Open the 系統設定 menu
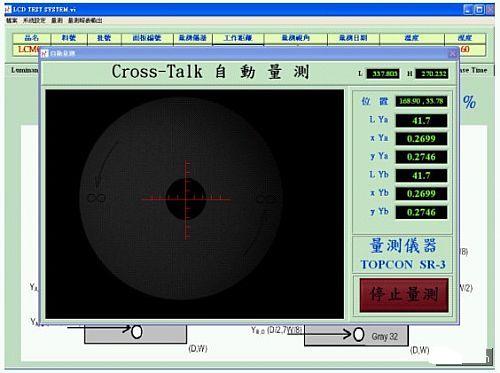 click(x=34, y=21)
